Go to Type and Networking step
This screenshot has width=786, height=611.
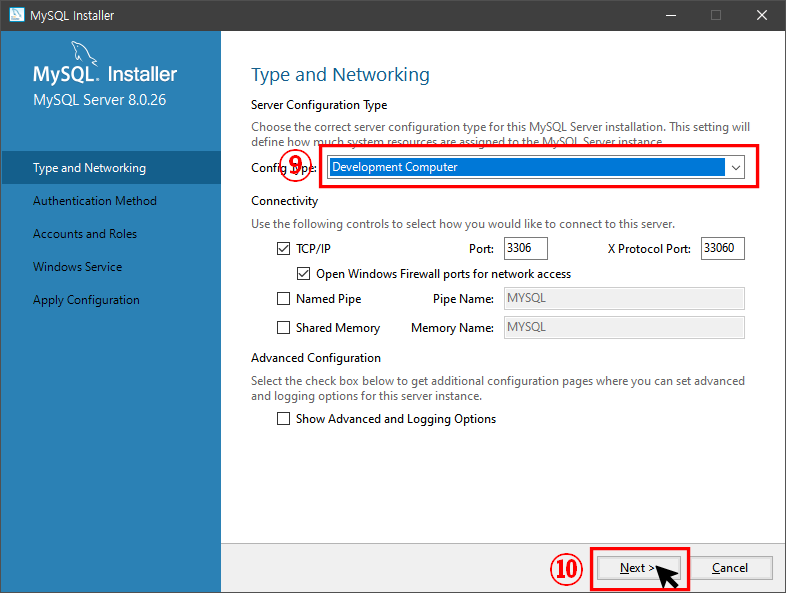(x=111, y=168)
